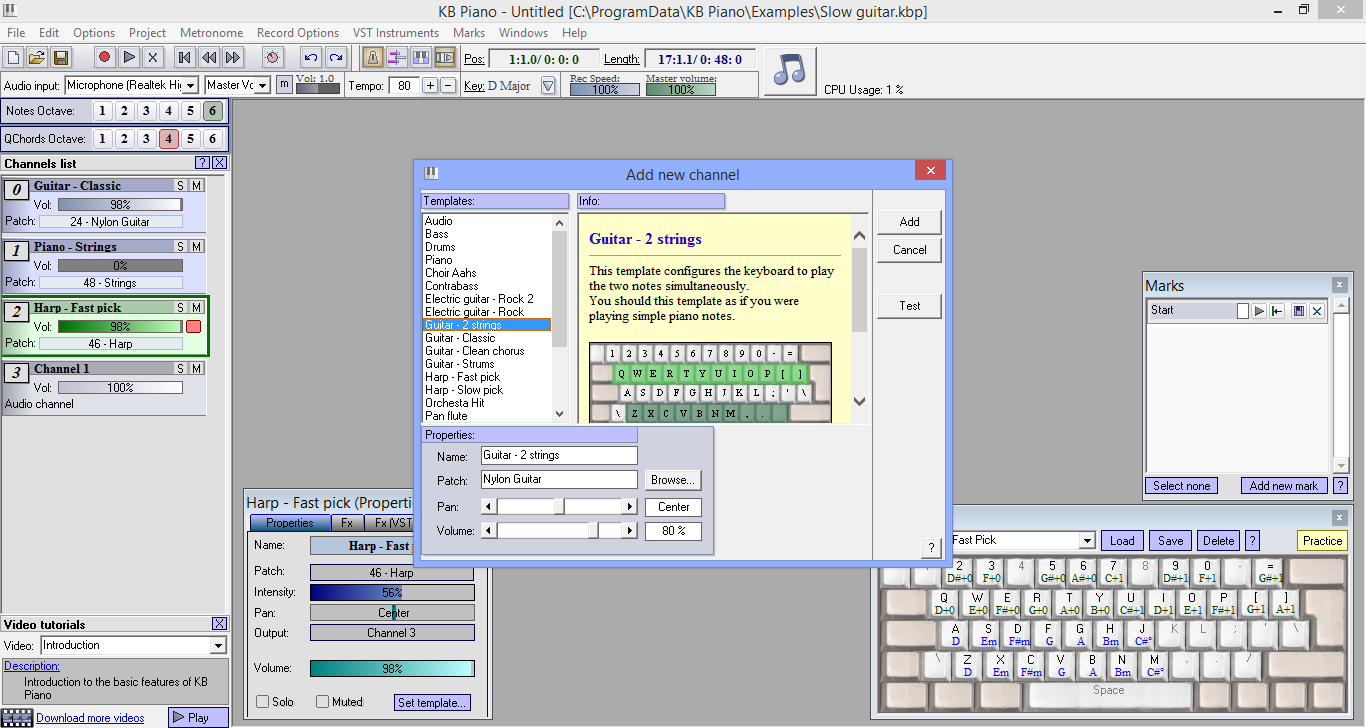Toggle the video panel toolbar icon

445,58
